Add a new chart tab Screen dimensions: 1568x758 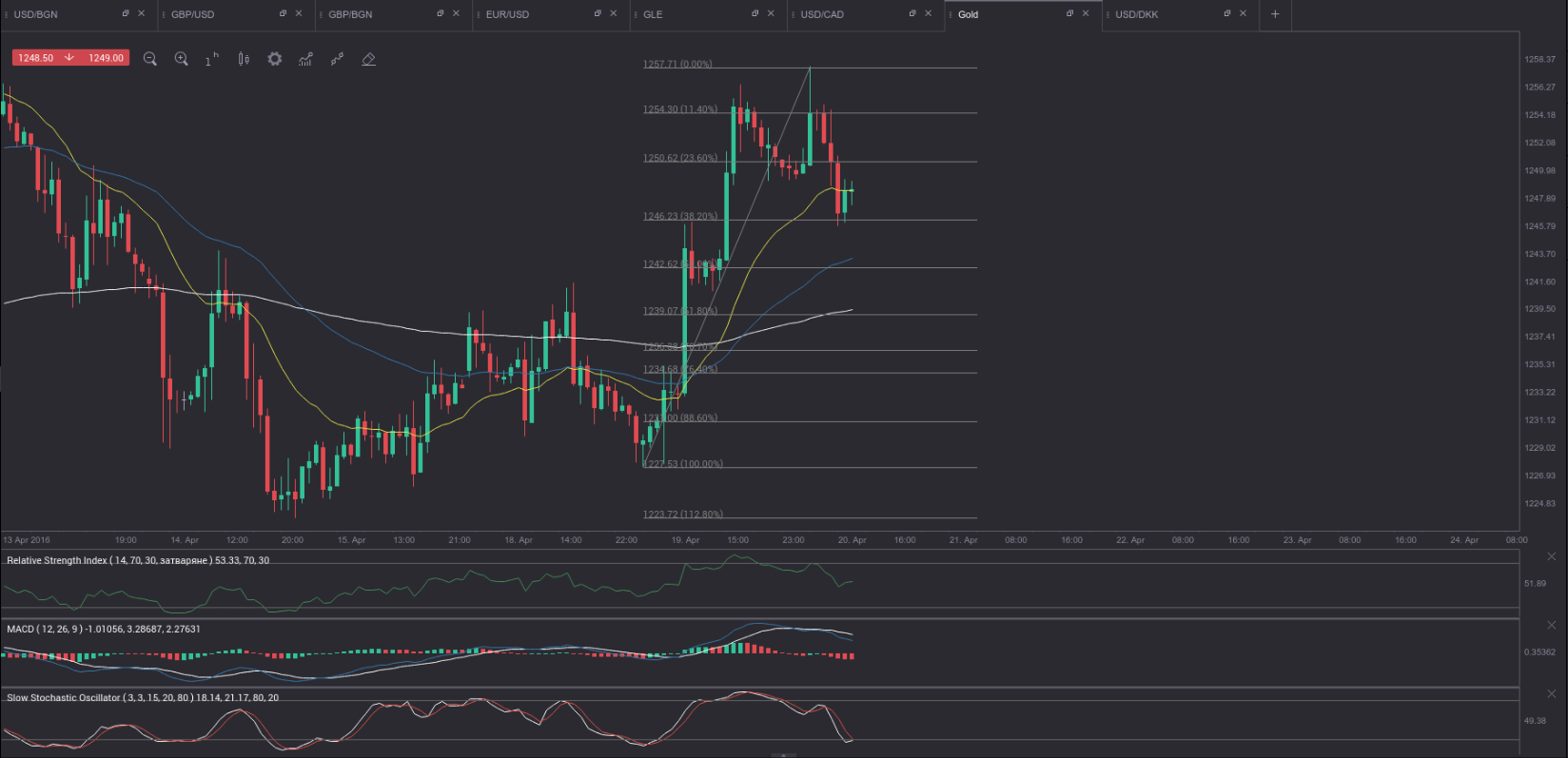1275,14
